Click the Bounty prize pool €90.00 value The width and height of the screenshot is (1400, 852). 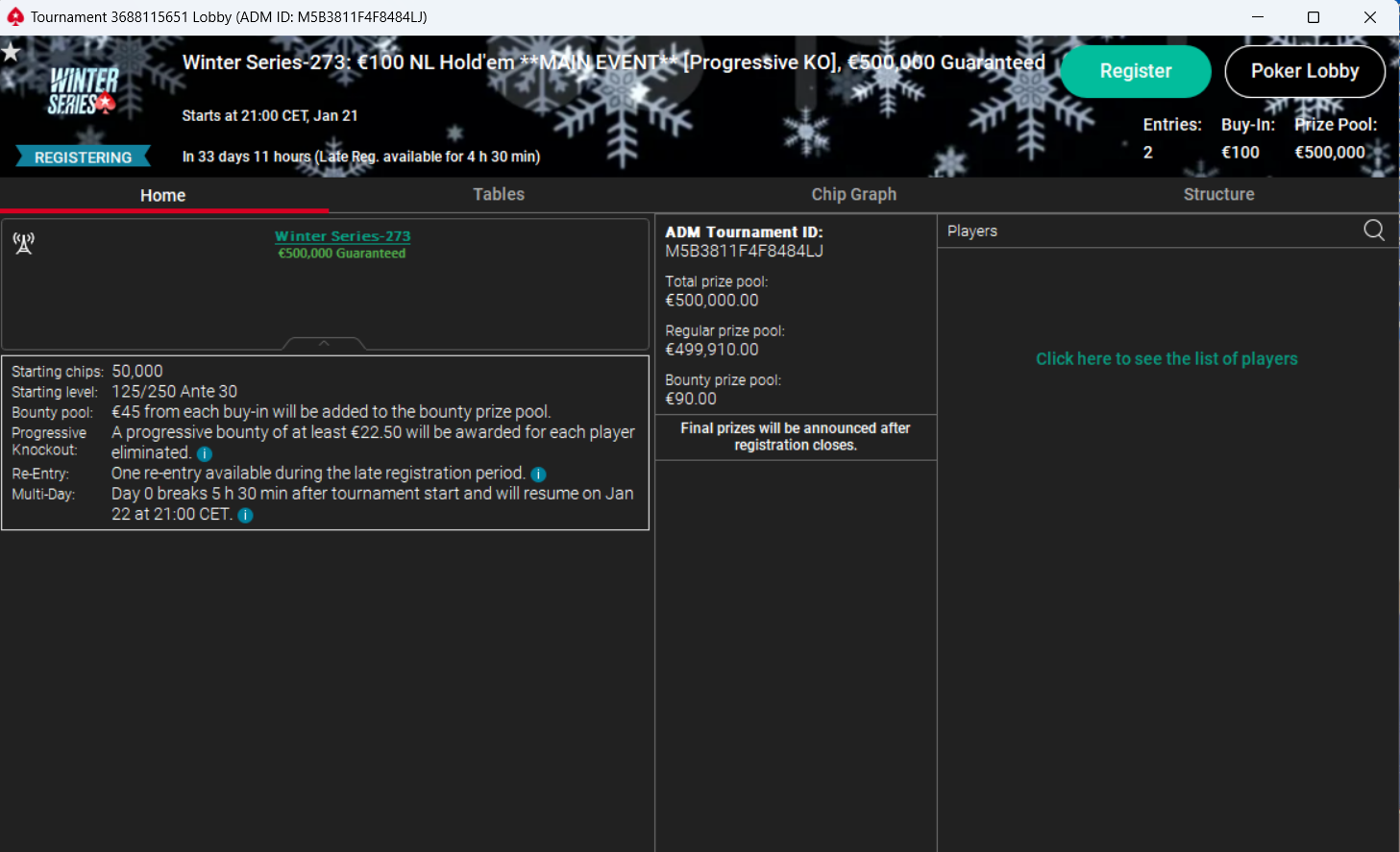[x=691, y=399]
